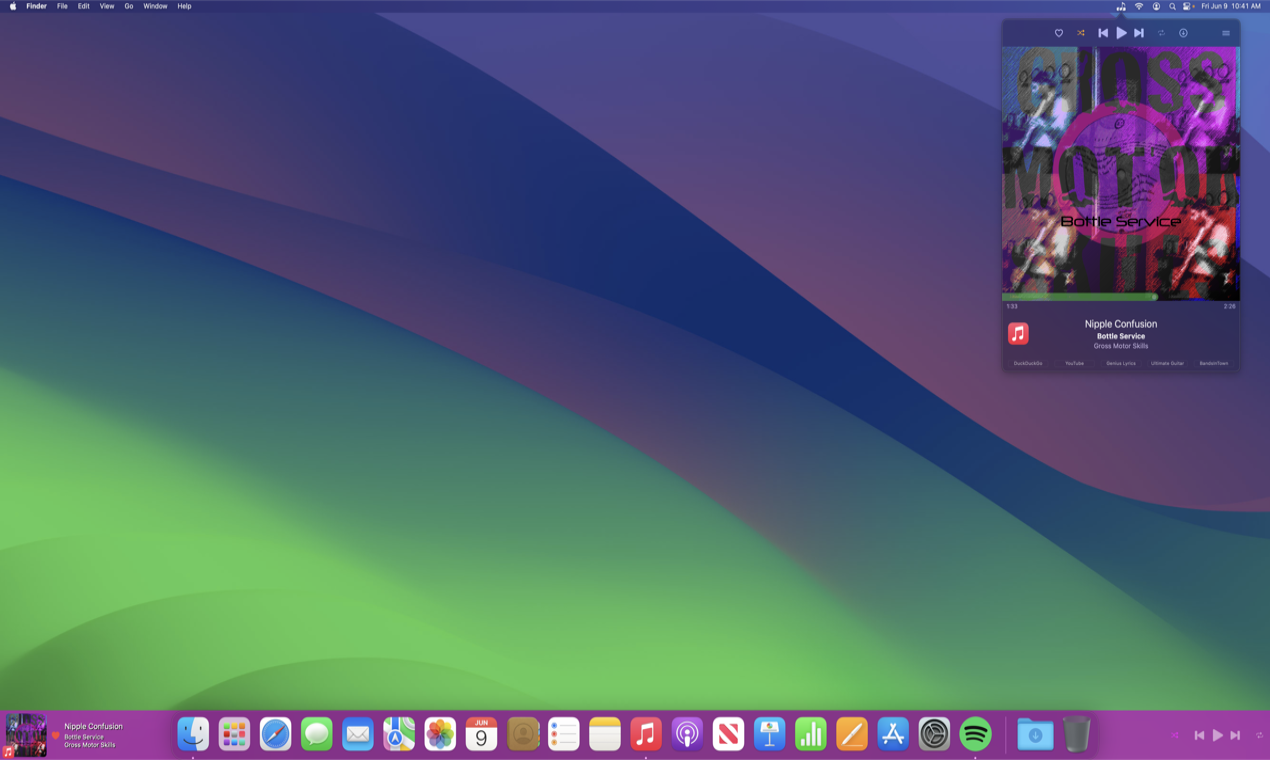The width and height of the screenshot is (1270, 760).
Task: Click the heart icon in Dock widget
Action: click(x=56, y=736)
